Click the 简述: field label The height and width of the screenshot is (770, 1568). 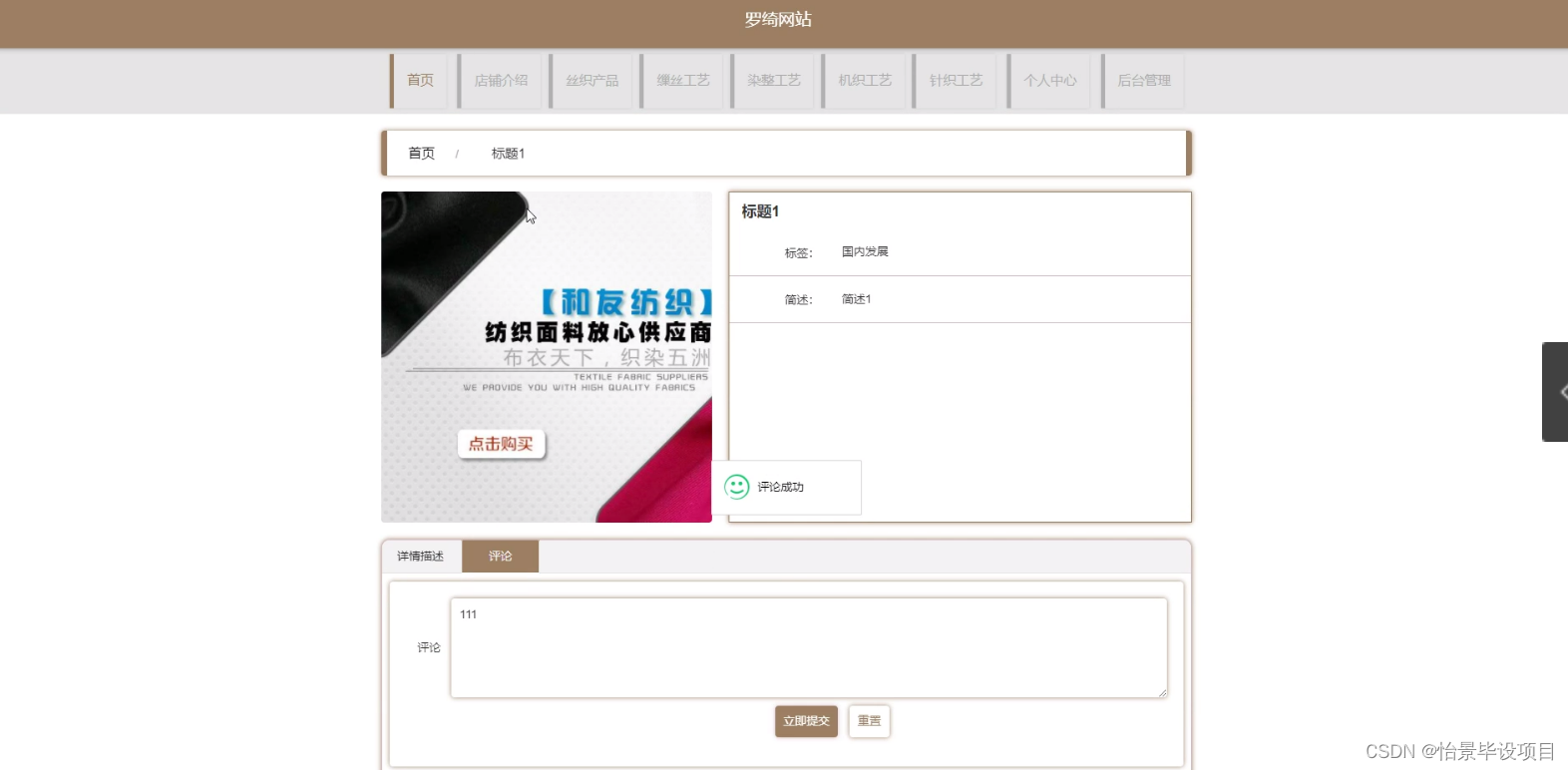pos(798,300)
